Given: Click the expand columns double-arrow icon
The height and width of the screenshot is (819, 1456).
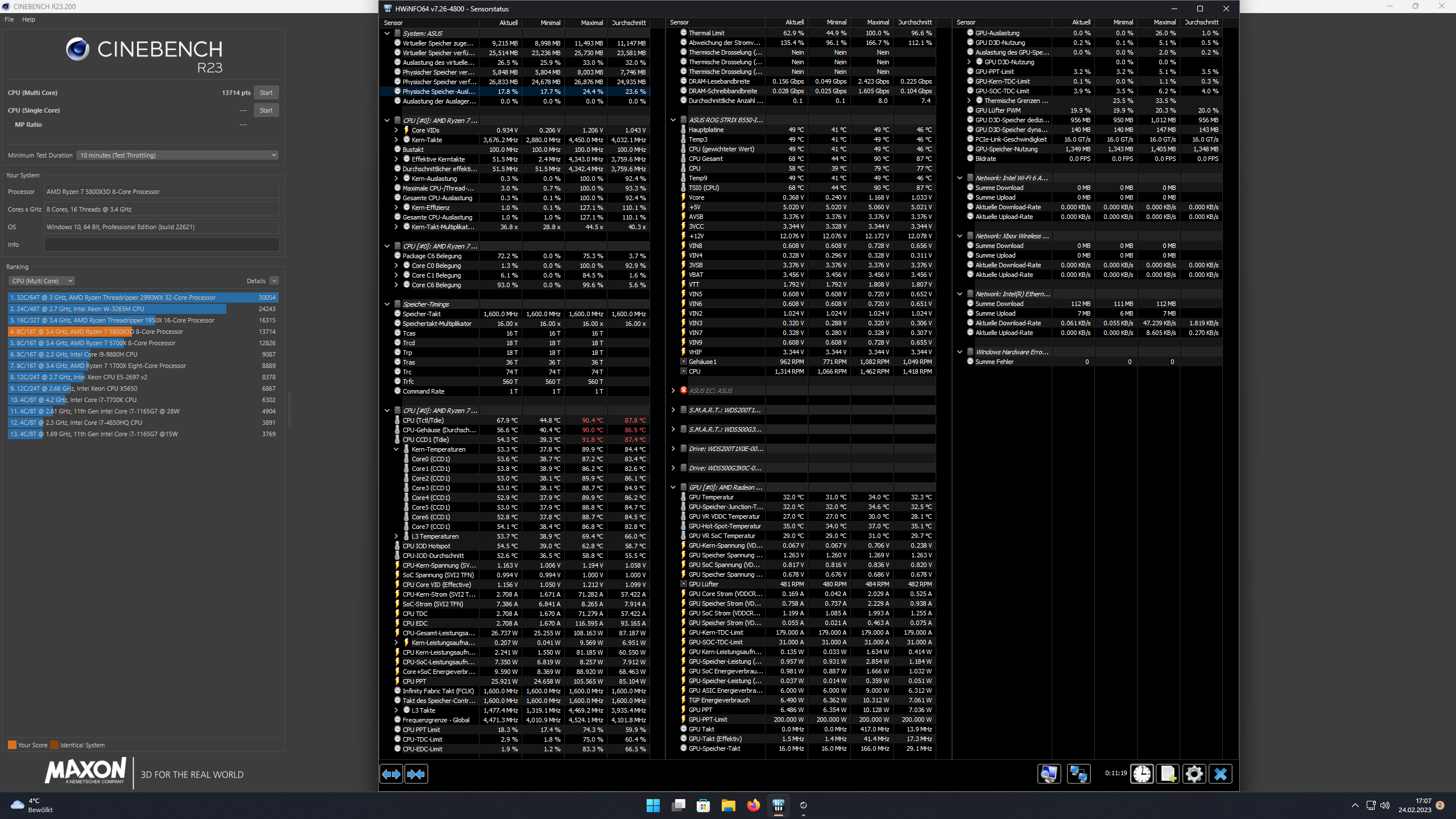Looking at the screenshot, I should (x=391, y=774).
